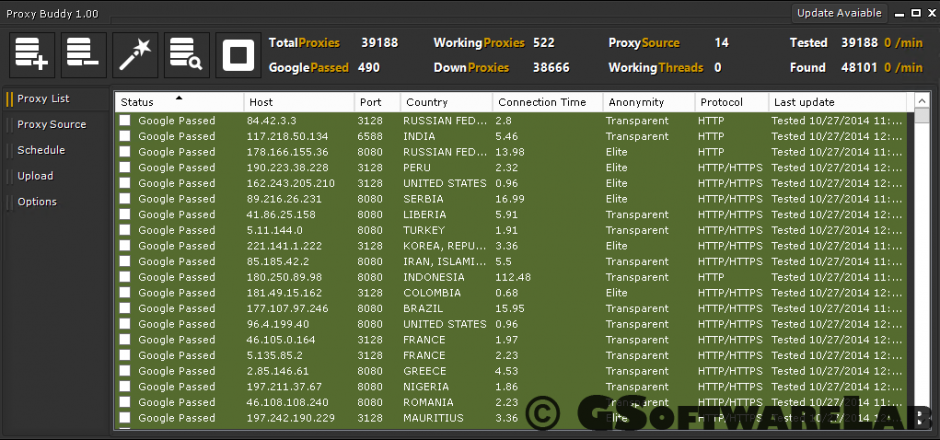
Task: Tick the checkbox for host 84.42.3.3
Action: [x=125, y=120]
